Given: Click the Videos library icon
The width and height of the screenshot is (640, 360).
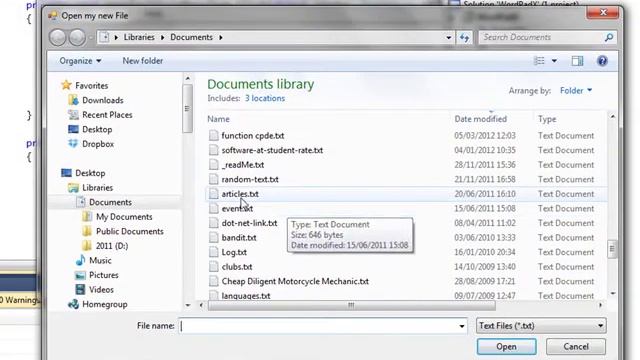Looking at the screenshot, I should [x=80, y=289].
